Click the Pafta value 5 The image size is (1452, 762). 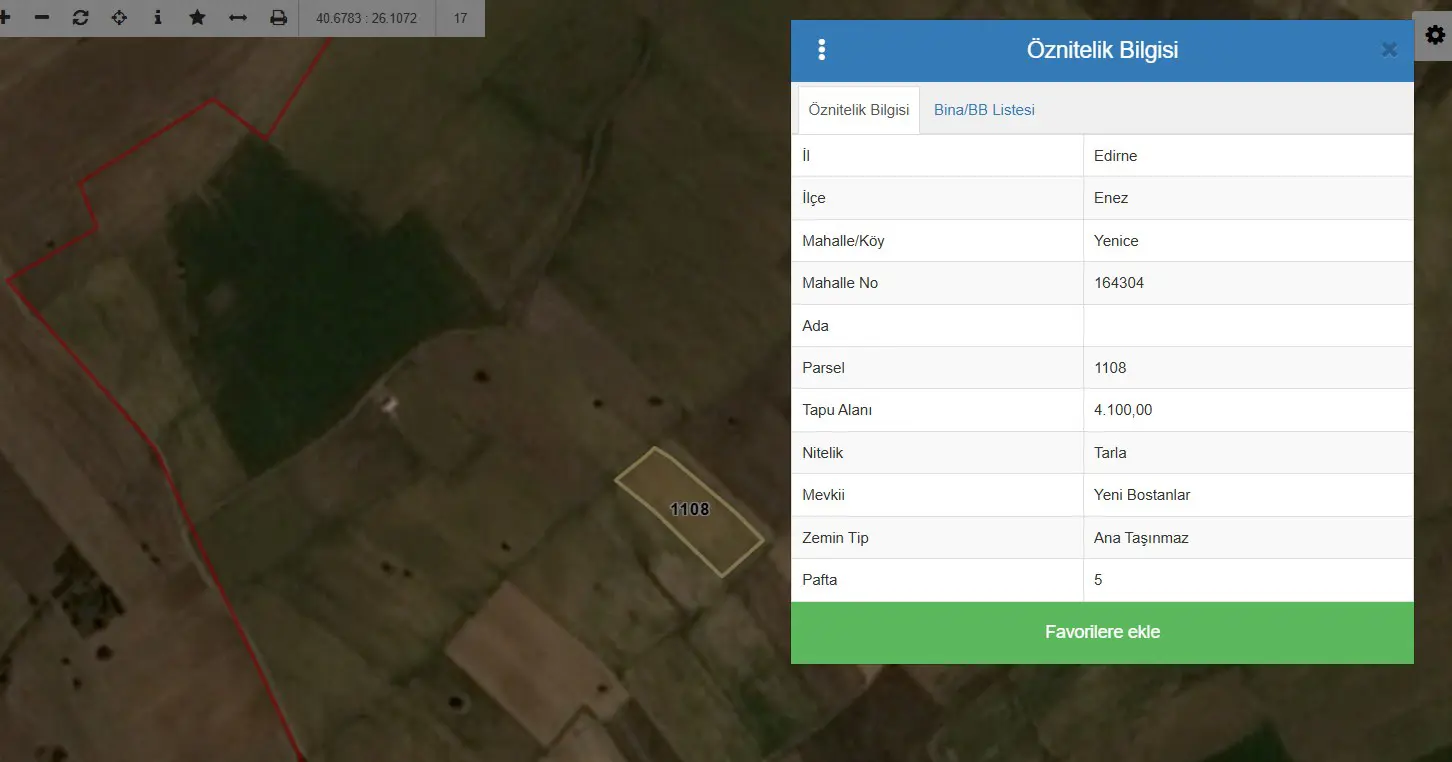pos(1098,580)
